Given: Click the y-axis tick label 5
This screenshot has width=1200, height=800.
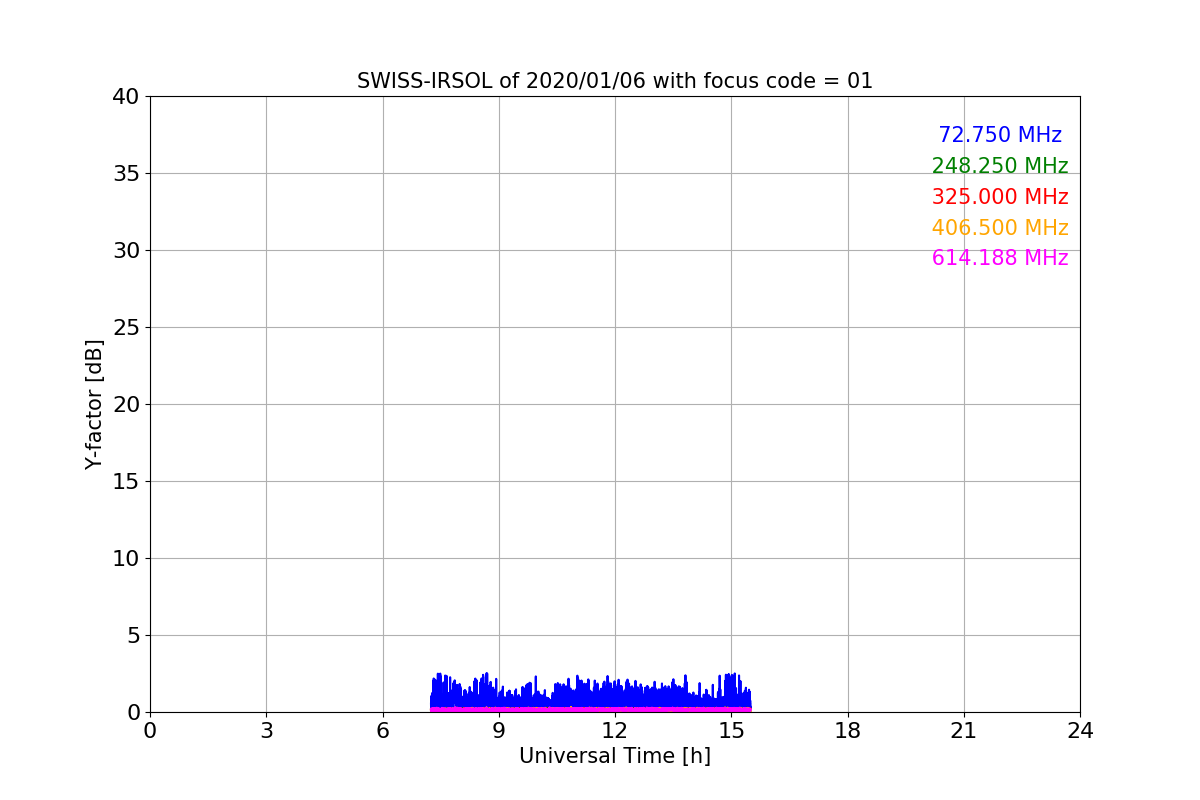Looking at the screenshot, I should pyautogui.click(x=133, y=636).
